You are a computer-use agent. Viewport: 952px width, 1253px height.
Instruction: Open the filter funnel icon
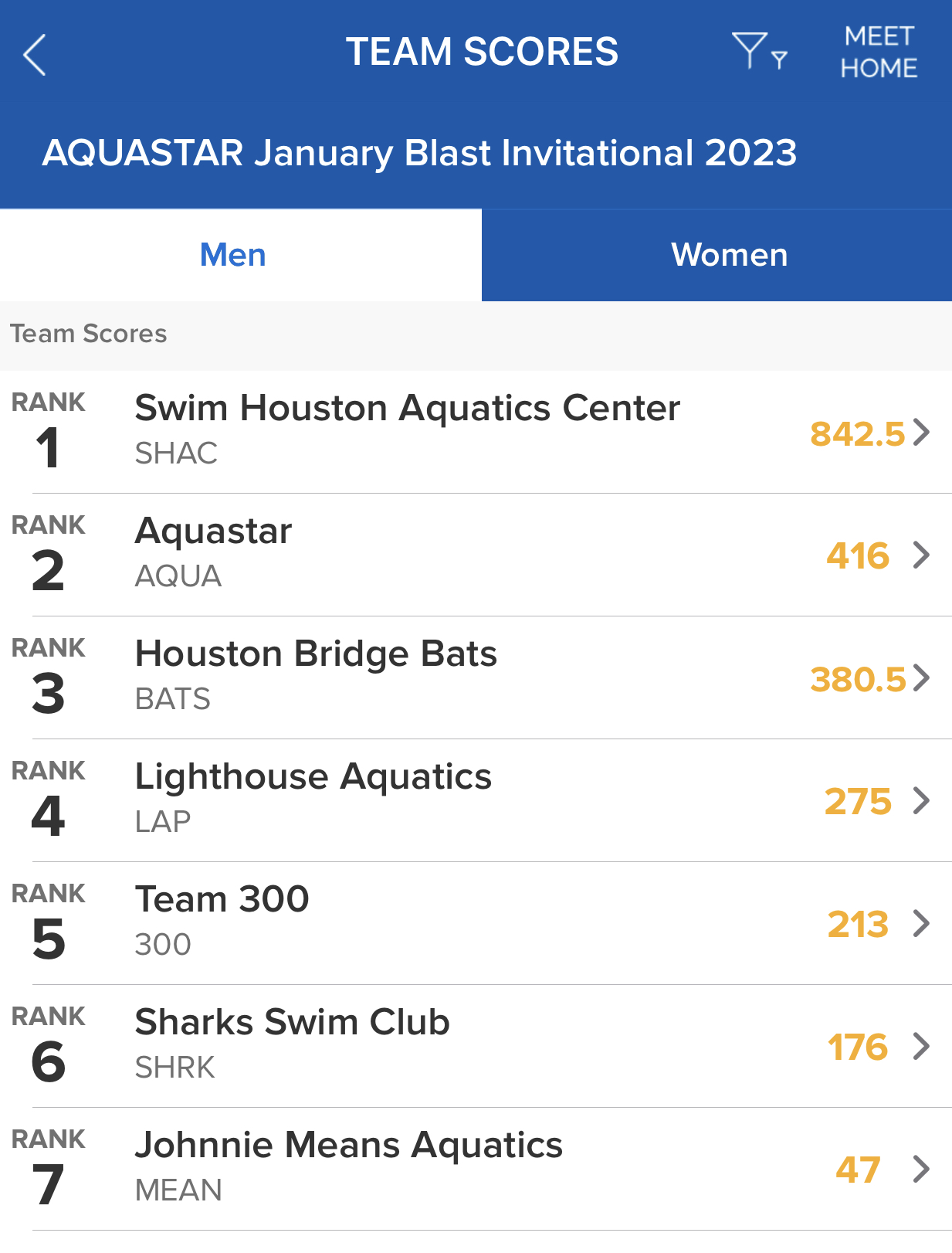(x=757, y=52)
